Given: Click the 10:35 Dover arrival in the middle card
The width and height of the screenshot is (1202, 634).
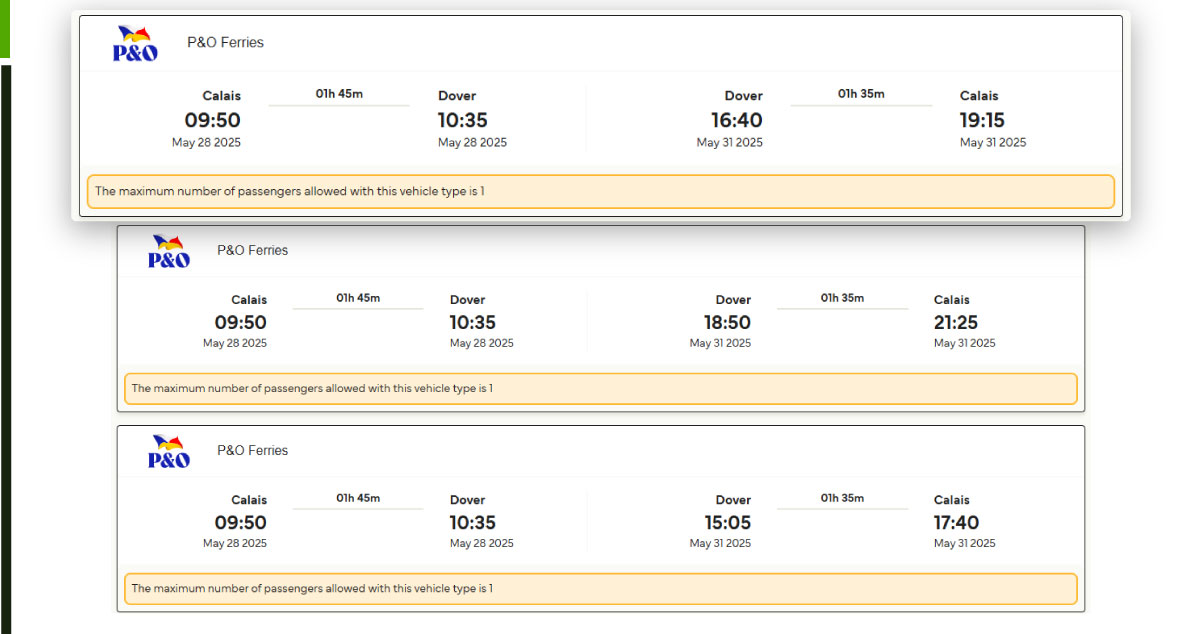Looking at the screenshot, I should (x=472, y=323).
